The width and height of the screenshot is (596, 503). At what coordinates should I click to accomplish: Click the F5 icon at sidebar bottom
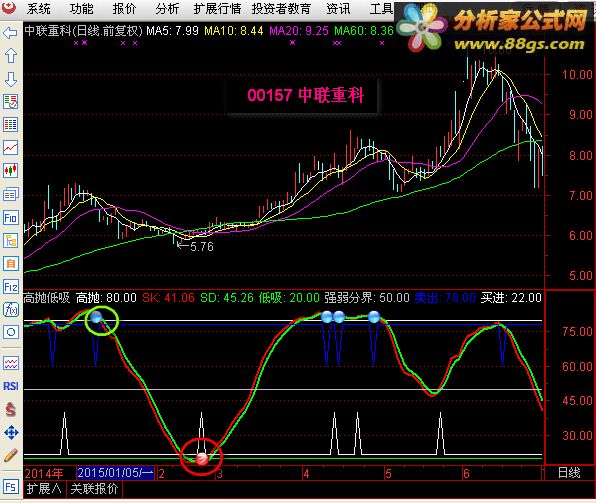[x=11, y=487]
